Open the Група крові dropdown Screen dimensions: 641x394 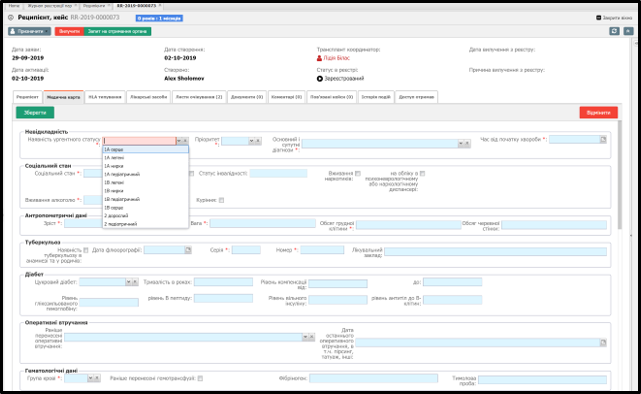click(x=91, y=378)
